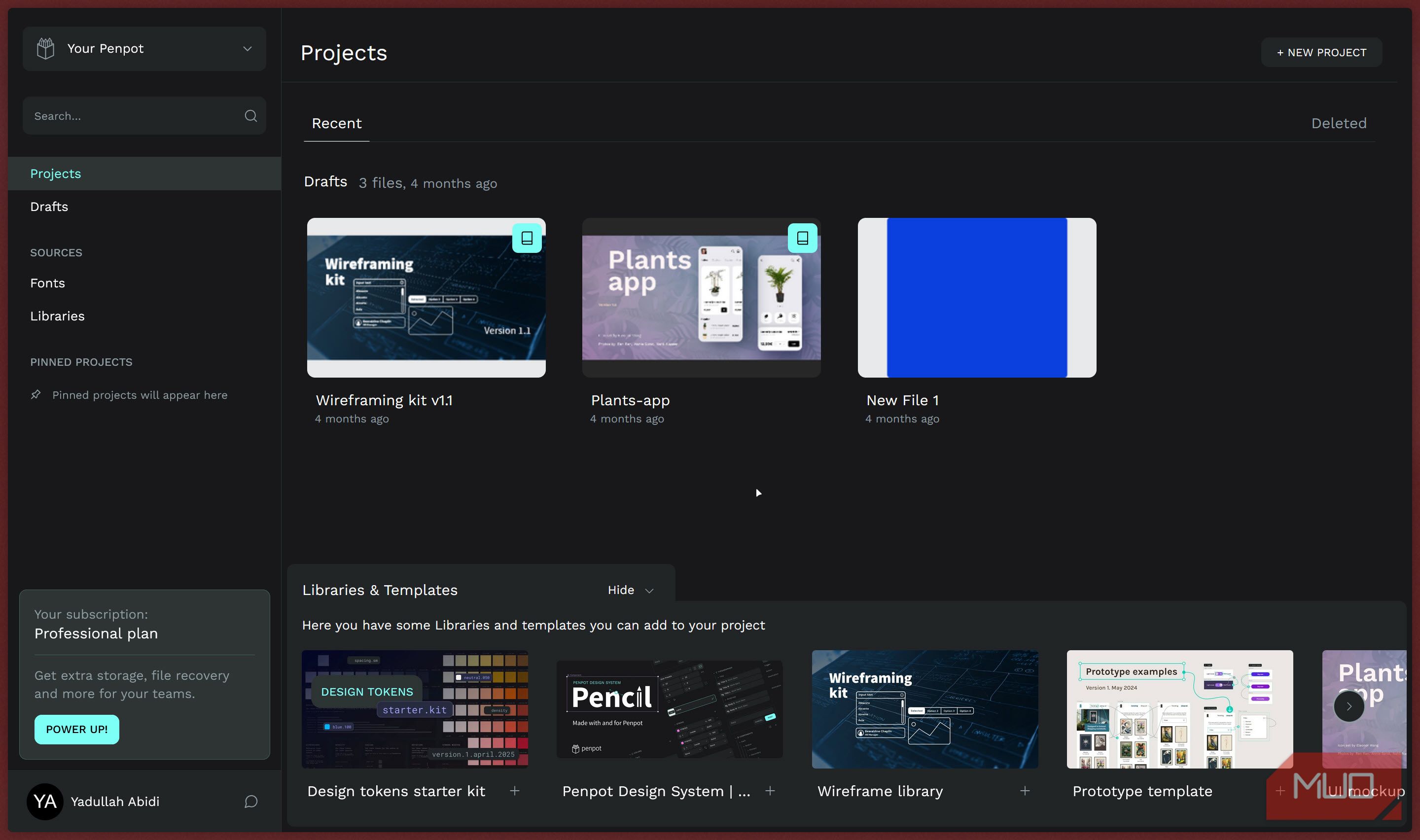Switch to the Recent tab
This screenshot has width=1420, height=840.
(x=337, y=123)
